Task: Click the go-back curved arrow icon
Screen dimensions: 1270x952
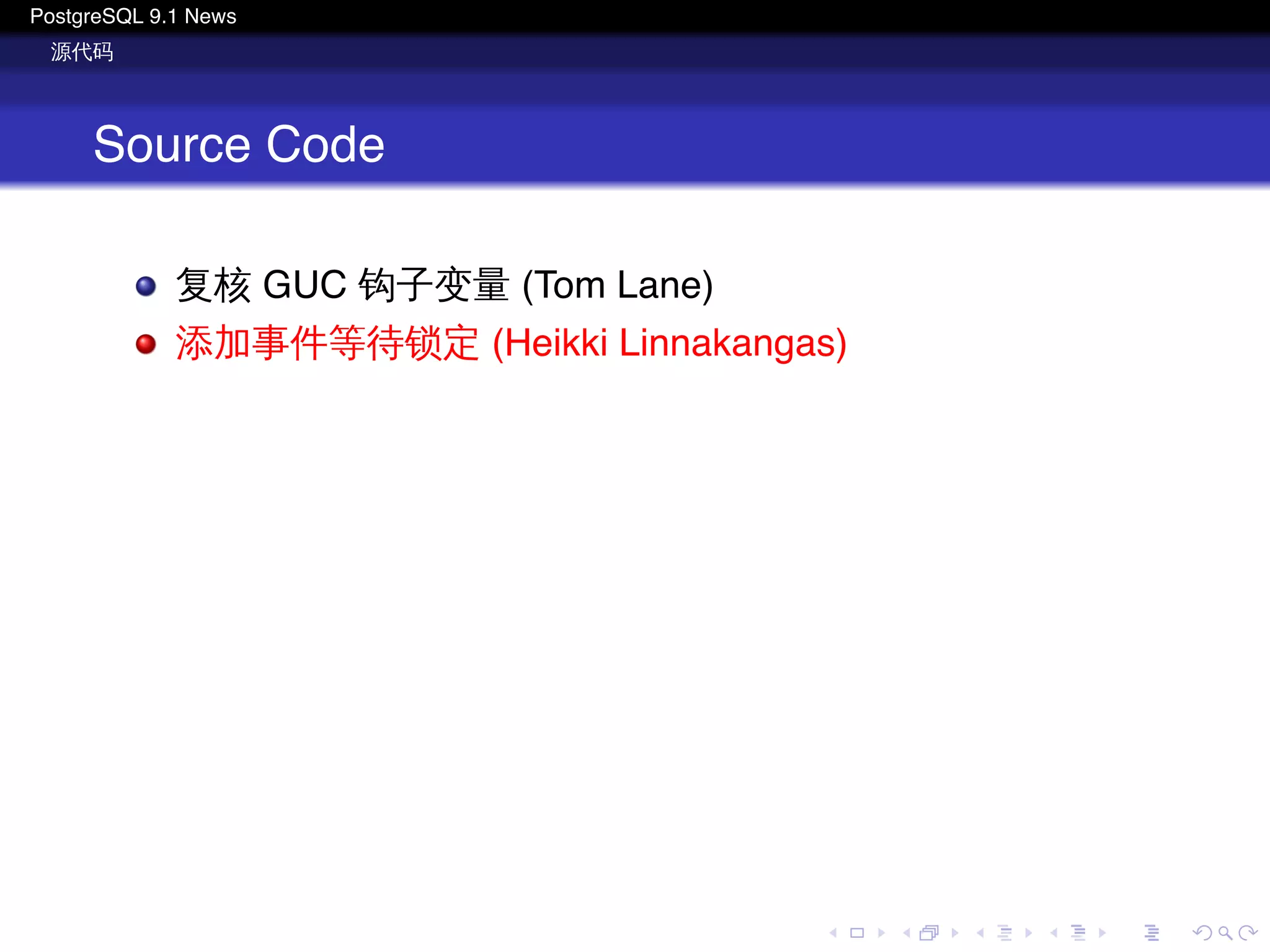Action: pyautogui.click(x=1202, y=932)
